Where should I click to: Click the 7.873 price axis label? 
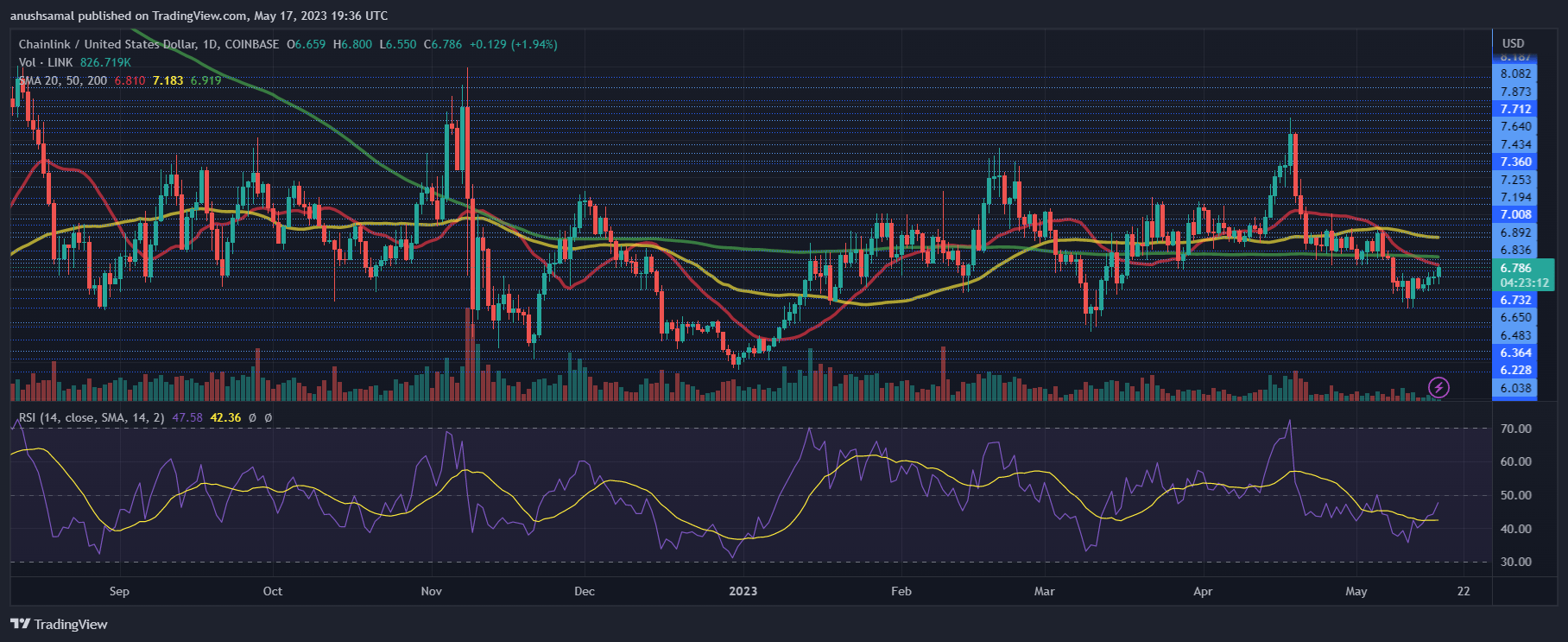(x=1515, y=92)
